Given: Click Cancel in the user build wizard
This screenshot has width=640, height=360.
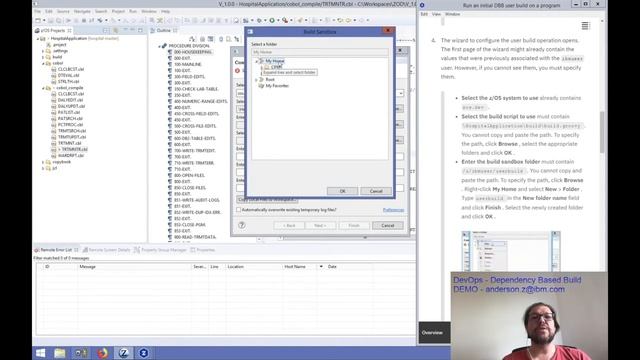Looking at the screenshot, I should pos(387,225).
